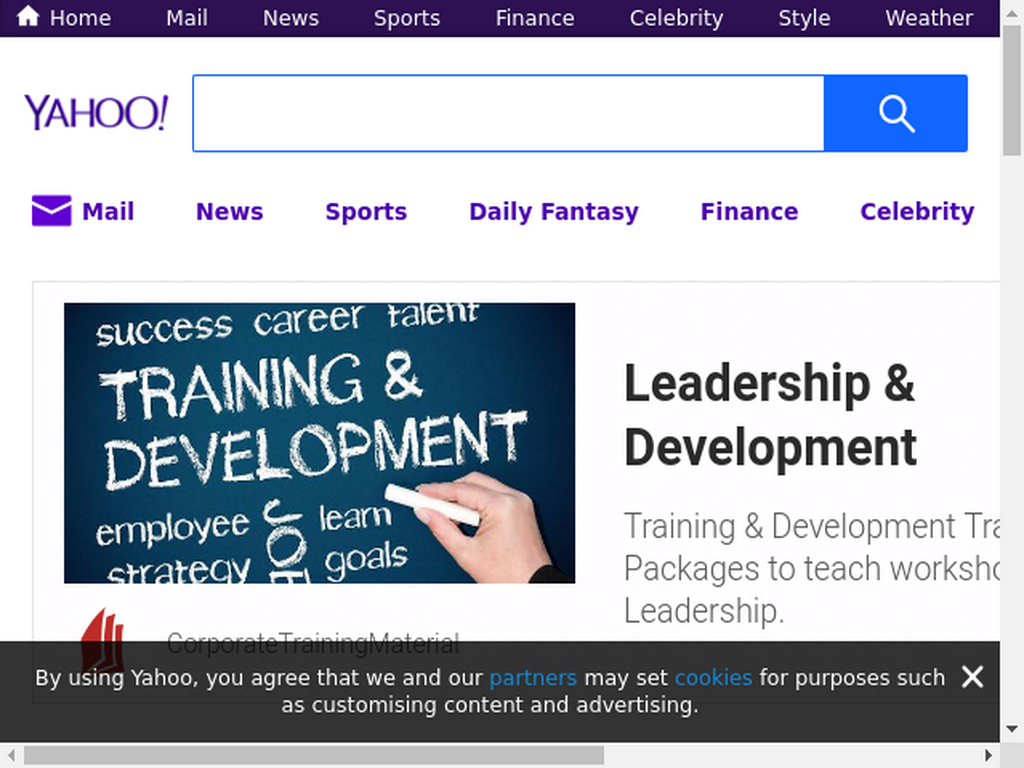Go to Sports link below search box
The image size is (1024, 768).
366,212
